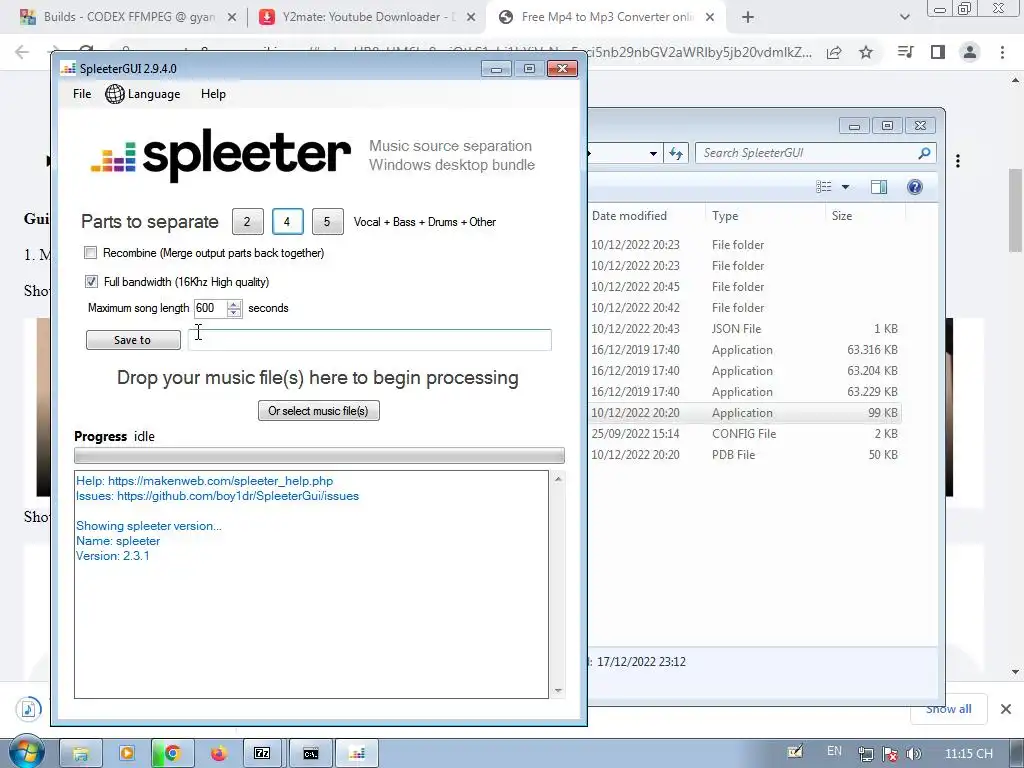Open web page three-dot options icon
Viewport: 1024px width, 768px height.
pyautogui.click(x=957, y=161)
